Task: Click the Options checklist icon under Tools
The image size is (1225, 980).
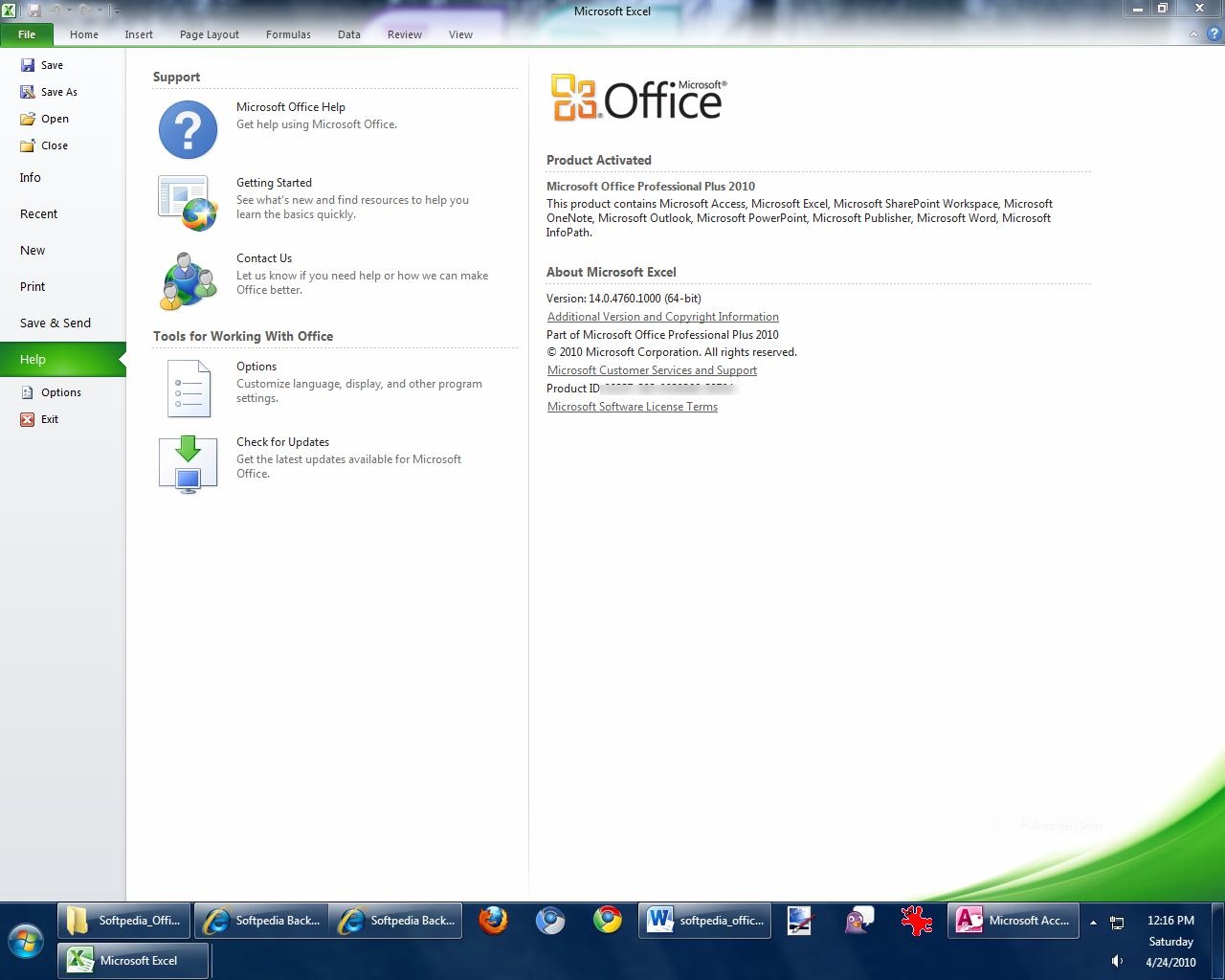Action: tap(188, 389)
